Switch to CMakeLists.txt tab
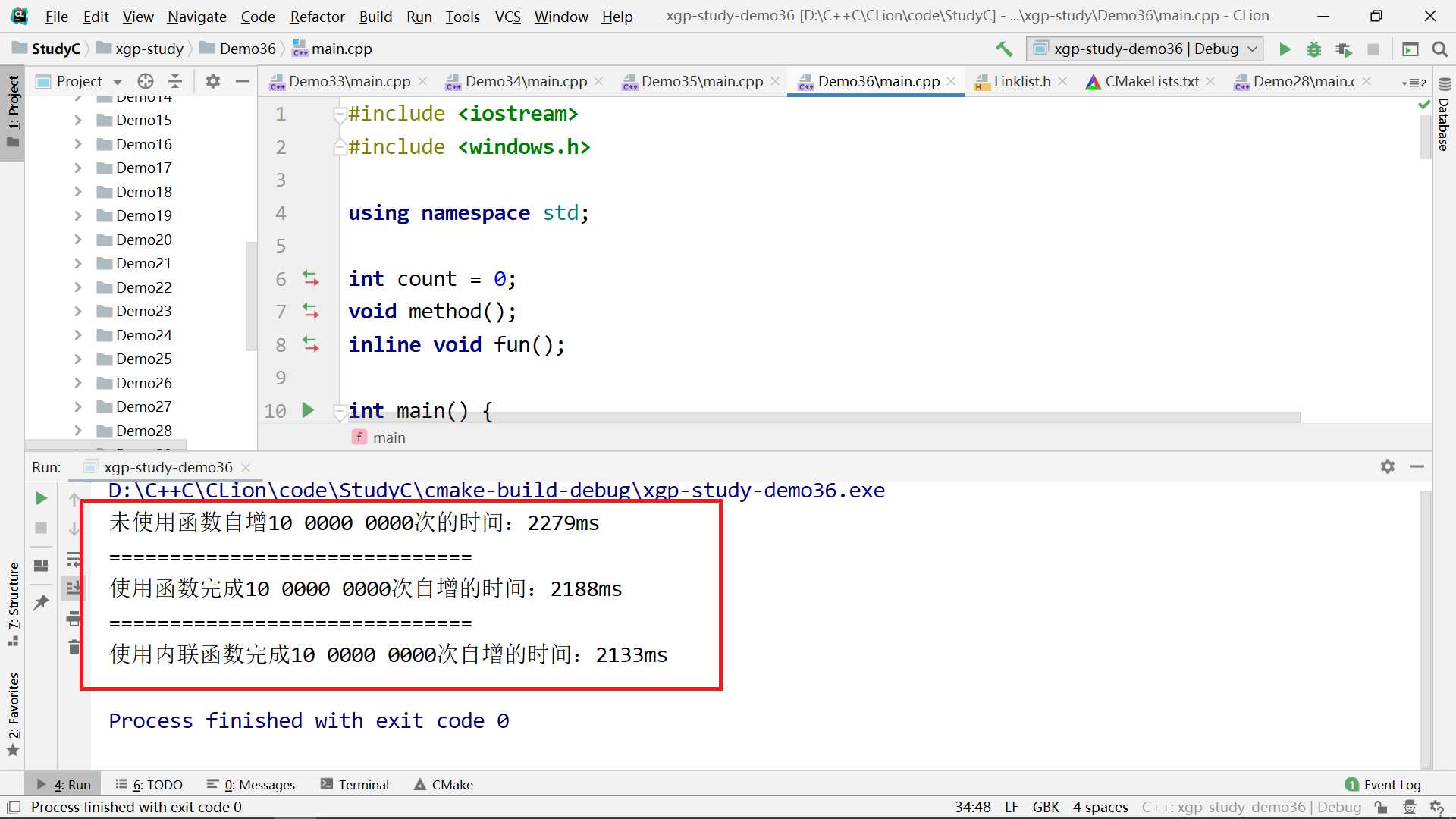Viewport: 1456px width, 819px height. tap(1152, 81)
